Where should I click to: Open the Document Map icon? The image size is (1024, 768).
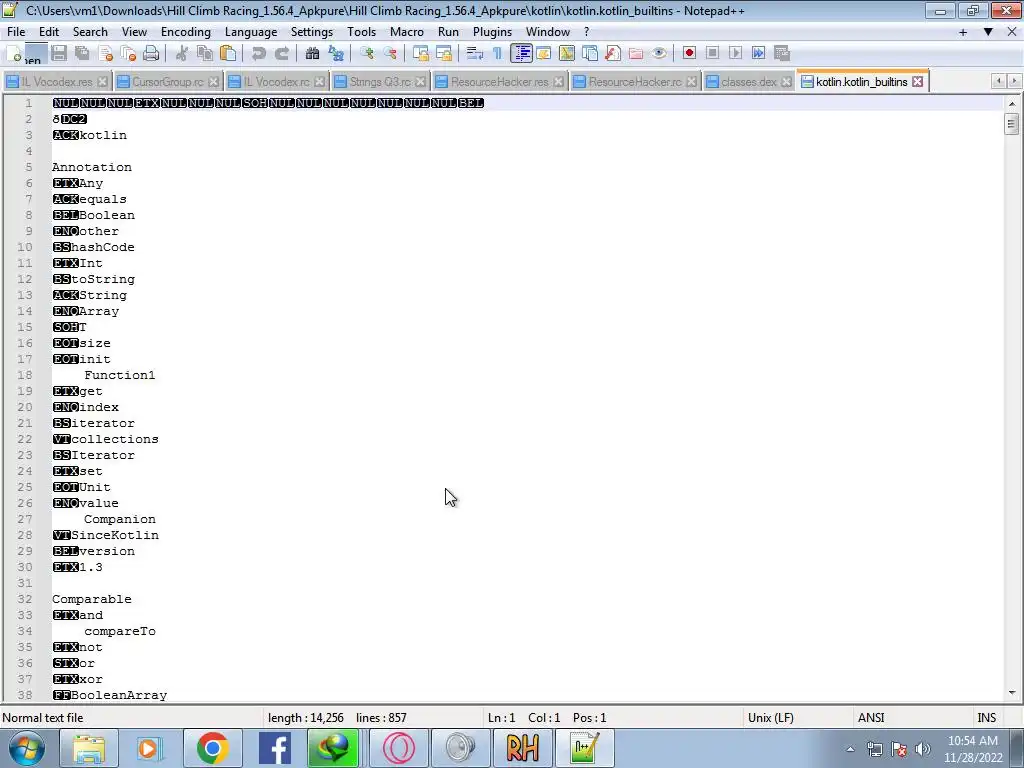566,54
